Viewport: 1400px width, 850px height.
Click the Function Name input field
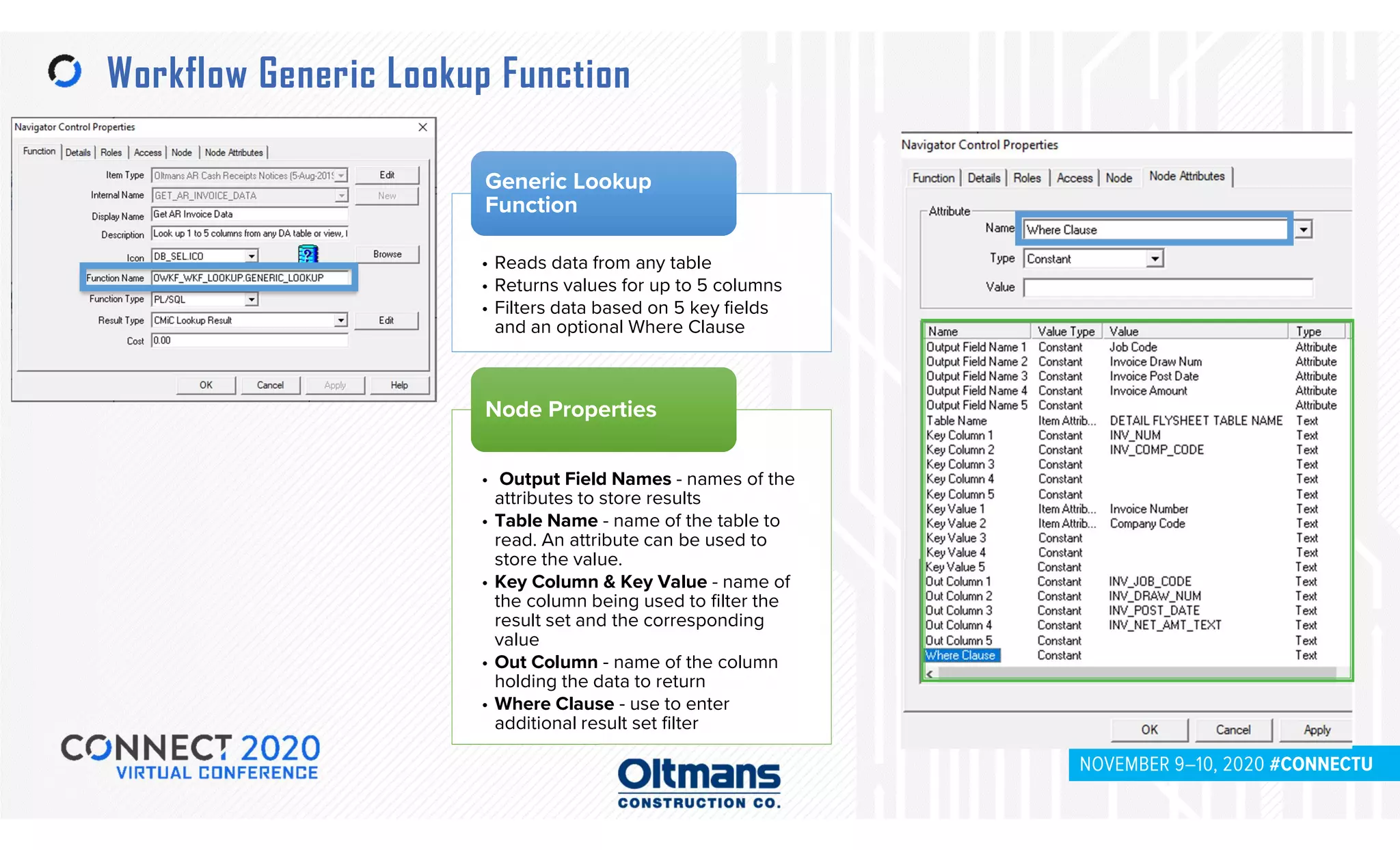[x=250, y=278]
